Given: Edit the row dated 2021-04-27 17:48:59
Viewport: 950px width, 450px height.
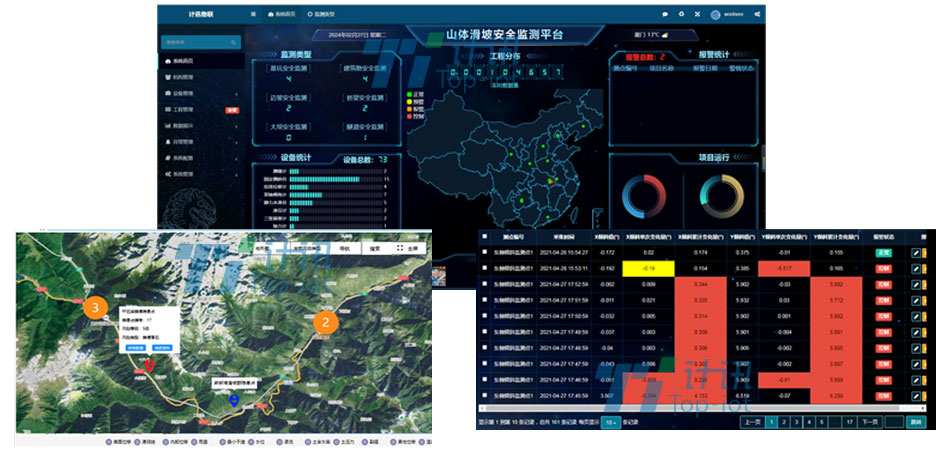Looking at the screenshot, I should [916, 348].
